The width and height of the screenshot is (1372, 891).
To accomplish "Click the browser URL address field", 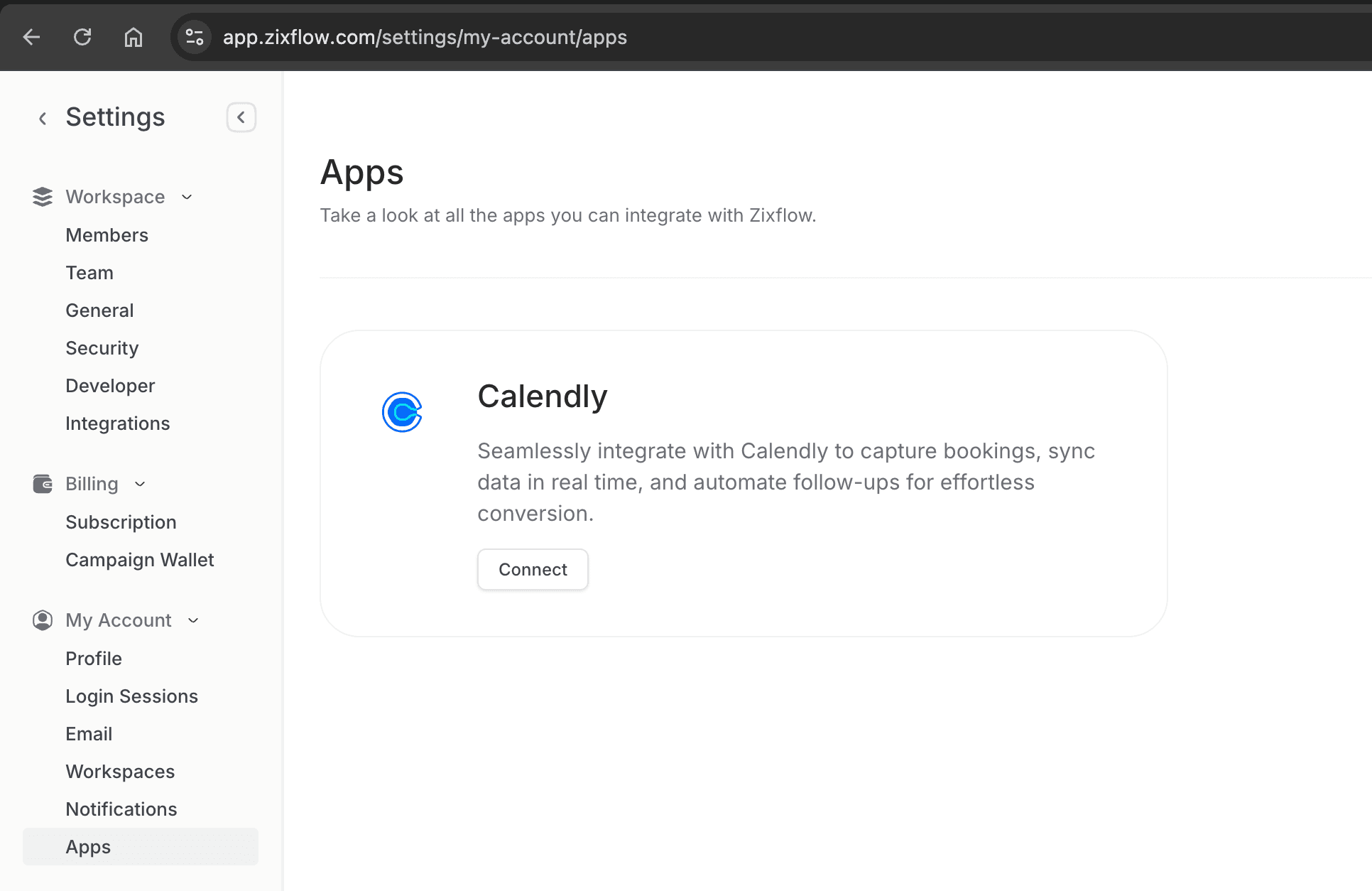I will tap(425, 37).
